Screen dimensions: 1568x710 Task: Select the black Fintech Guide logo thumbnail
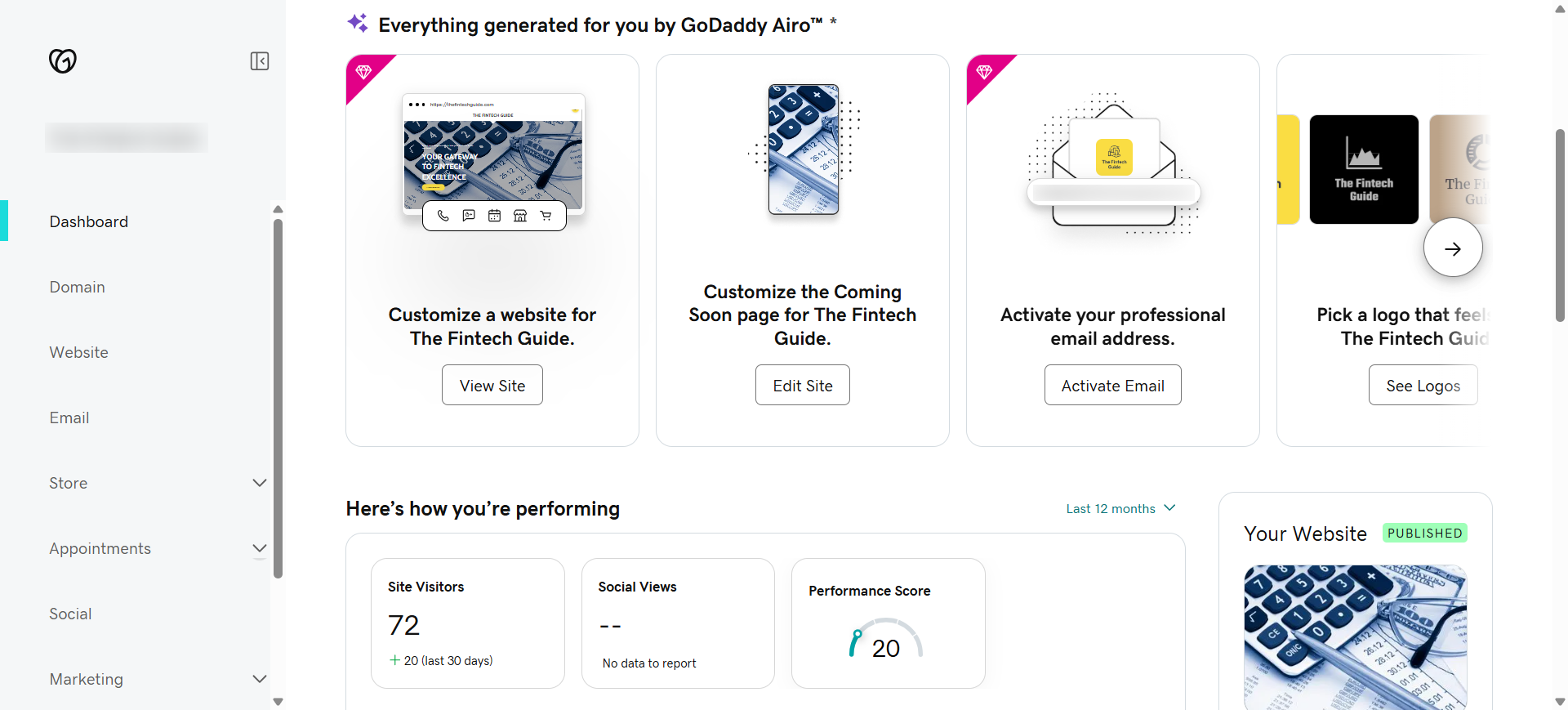[x=1364, y=169]
